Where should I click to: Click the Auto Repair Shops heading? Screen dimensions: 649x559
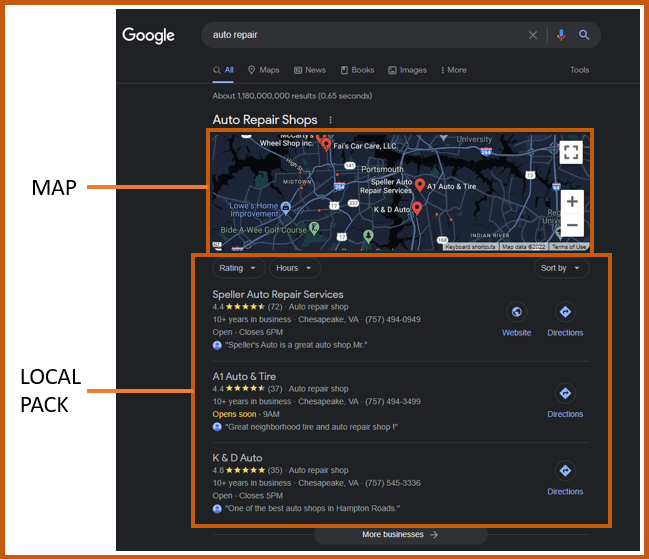tap(265, 120)
